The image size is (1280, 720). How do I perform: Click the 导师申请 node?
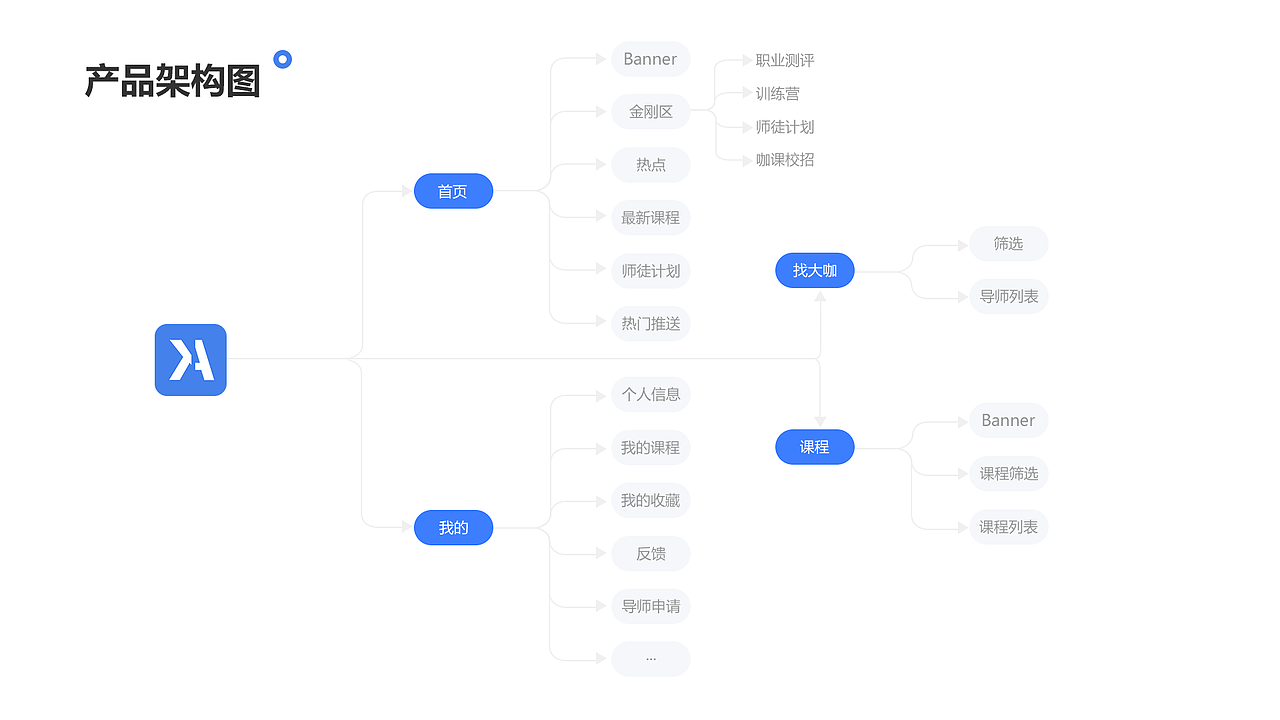tap(651, 607)
